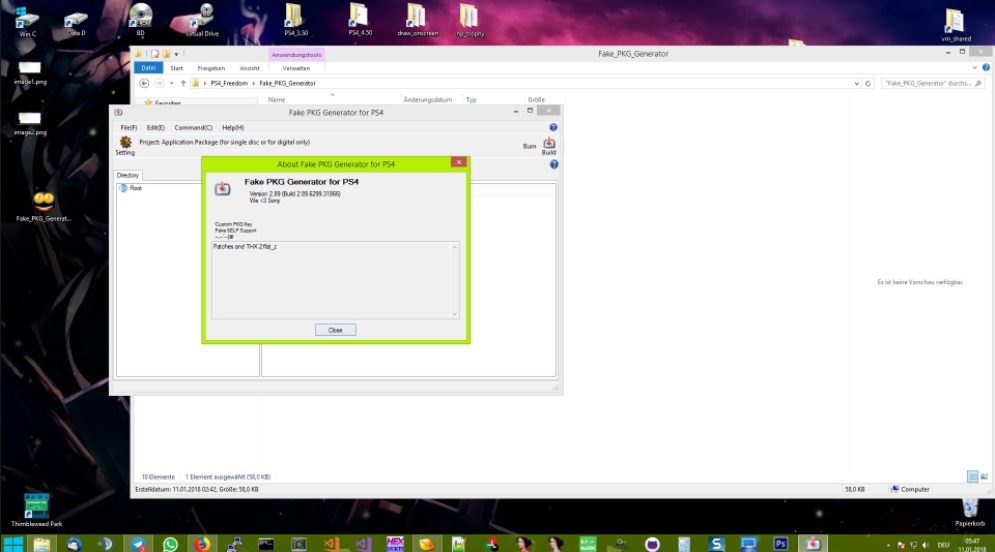Viewport: 995px width, 552px height.
Task: Switch to the Start ribbon tab in Explorer
Action: 176,68
